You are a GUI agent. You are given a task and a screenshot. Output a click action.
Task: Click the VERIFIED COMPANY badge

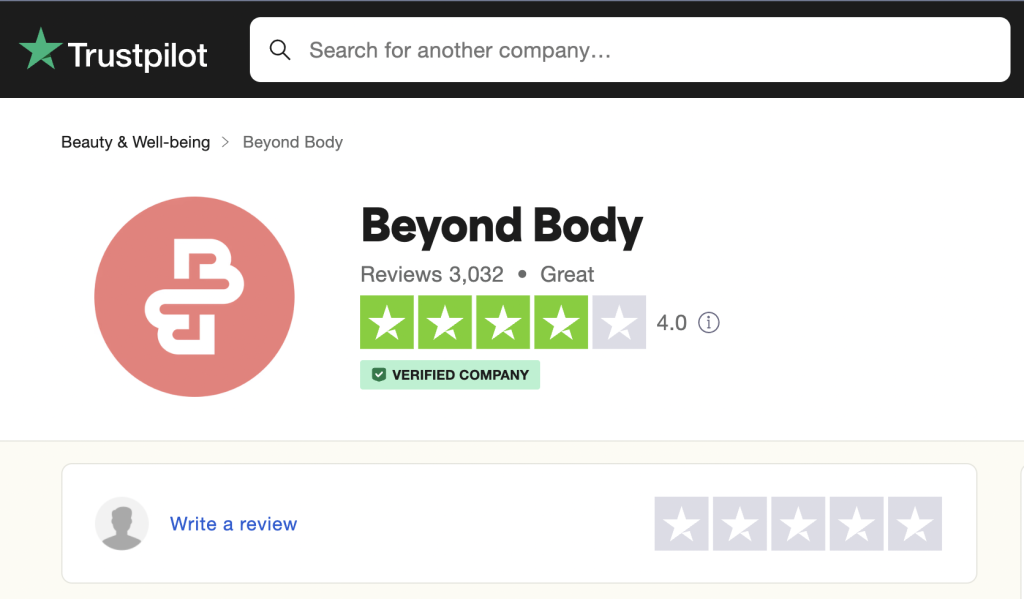tap(450, 375)
